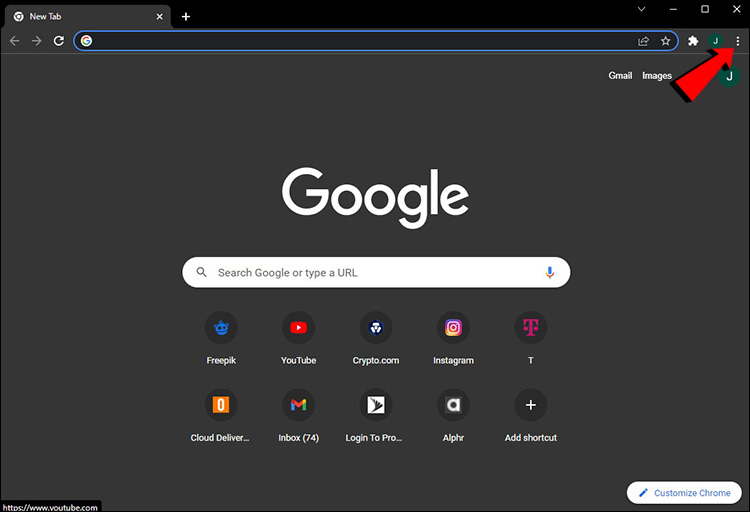Open a new tab with plus button

(186, 17)
